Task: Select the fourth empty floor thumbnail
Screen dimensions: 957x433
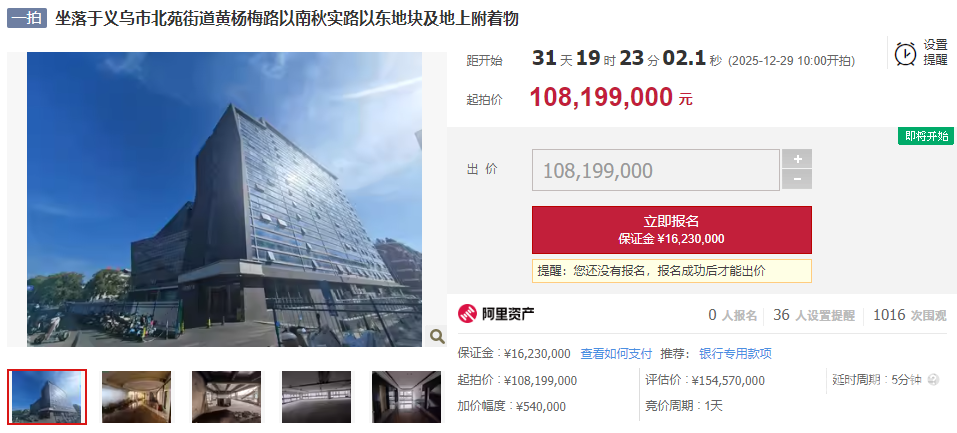Action: [x=316, y=397]
